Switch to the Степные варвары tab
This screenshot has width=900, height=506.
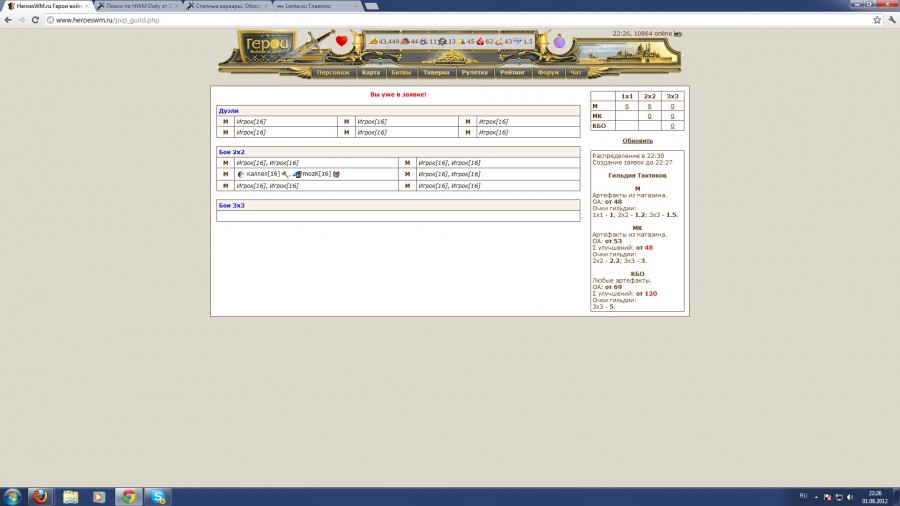226,6
